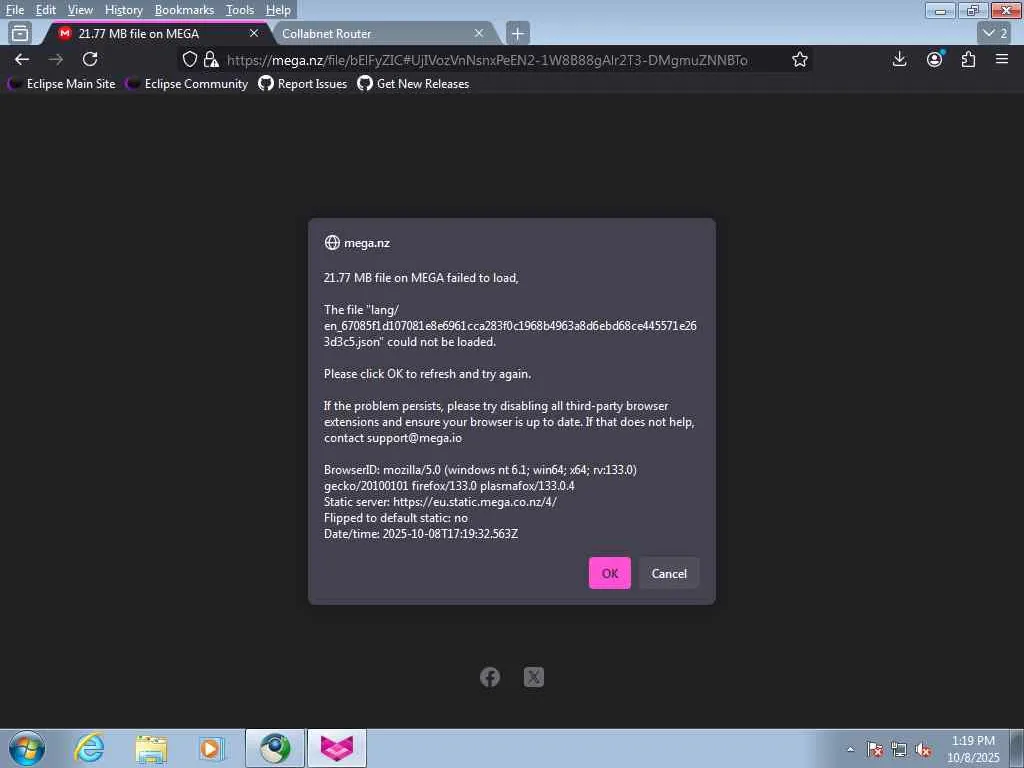This screenshot has height=768, width=1024.
Task: Select the 21.77 MB file on MEGA tab
Action: (x=157, y=33)
